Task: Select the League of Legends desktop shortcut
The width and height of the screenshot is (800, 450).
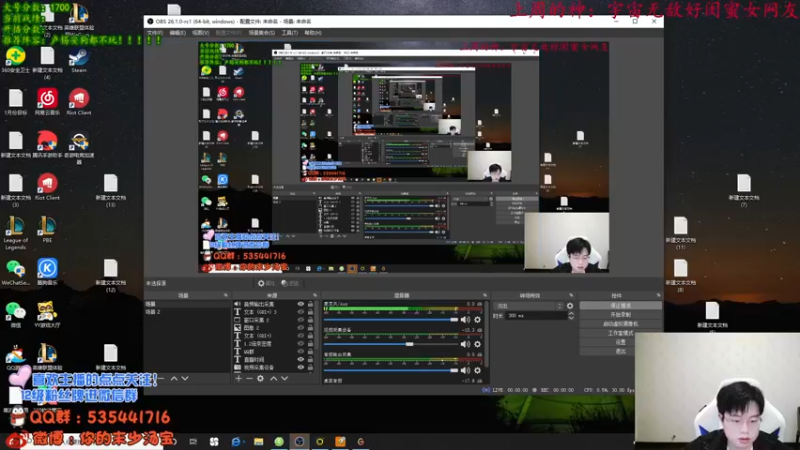Action: pyautogui.click(x=15, y=233)
